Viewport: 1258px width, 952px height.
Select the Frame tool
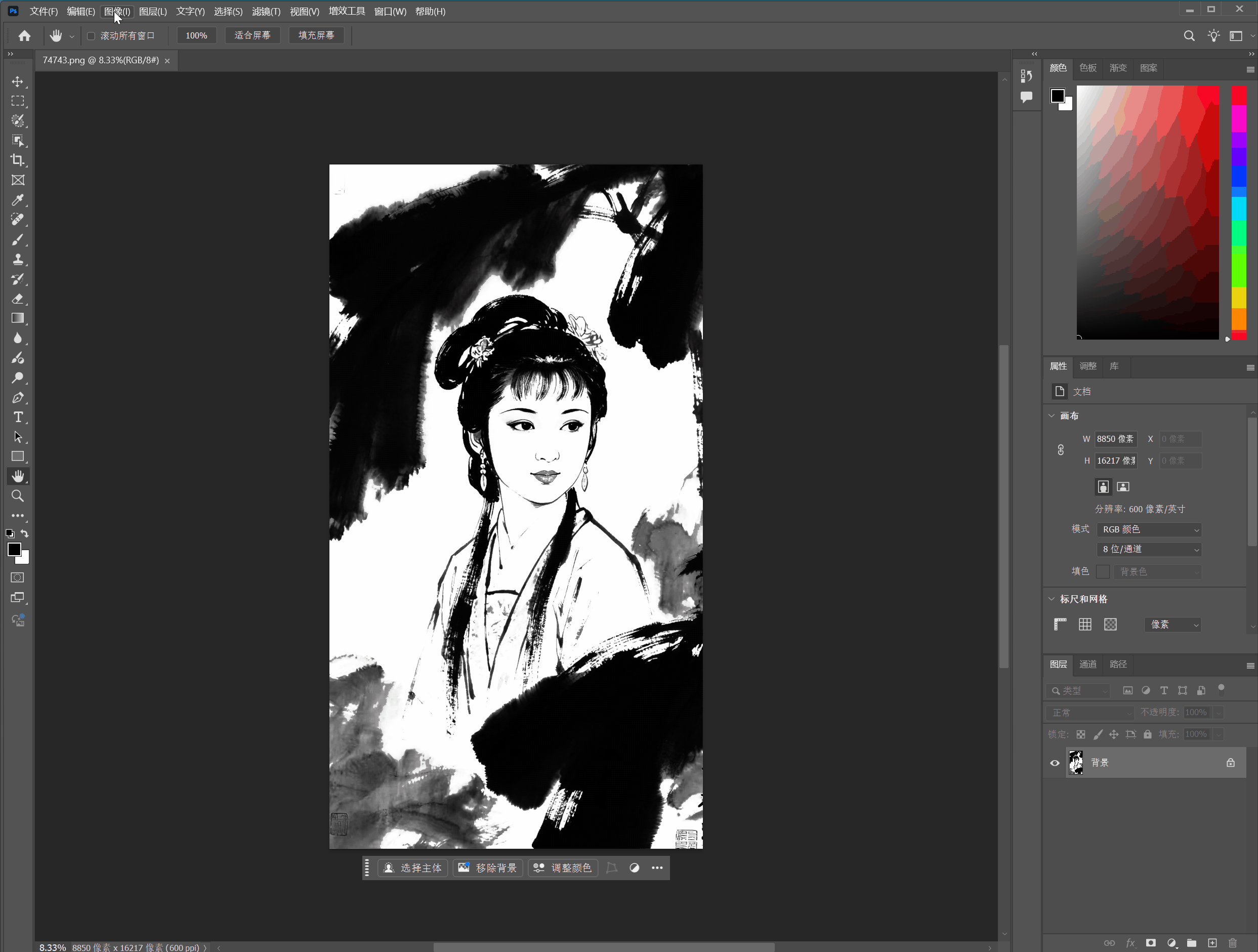click(18, 180)
